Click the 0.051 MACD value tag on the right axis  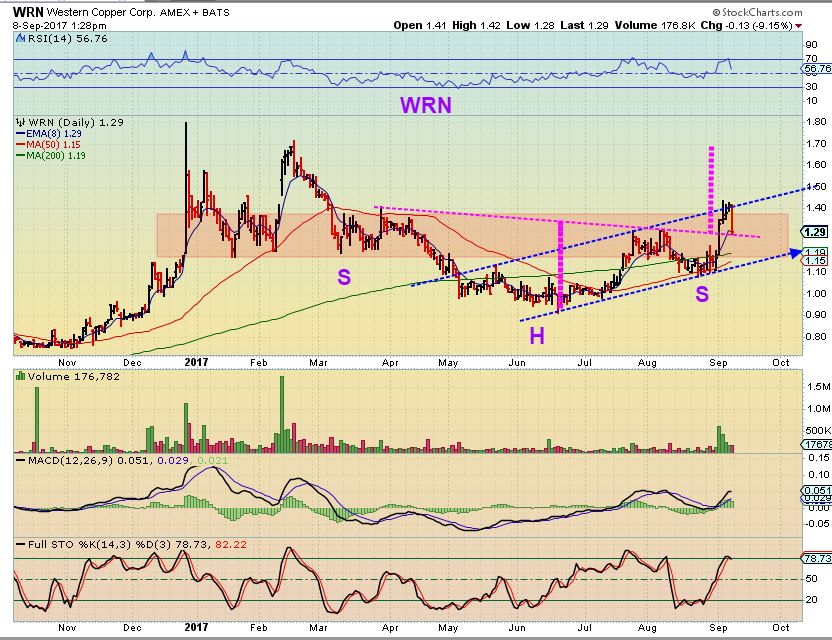[x=817, y=491]
